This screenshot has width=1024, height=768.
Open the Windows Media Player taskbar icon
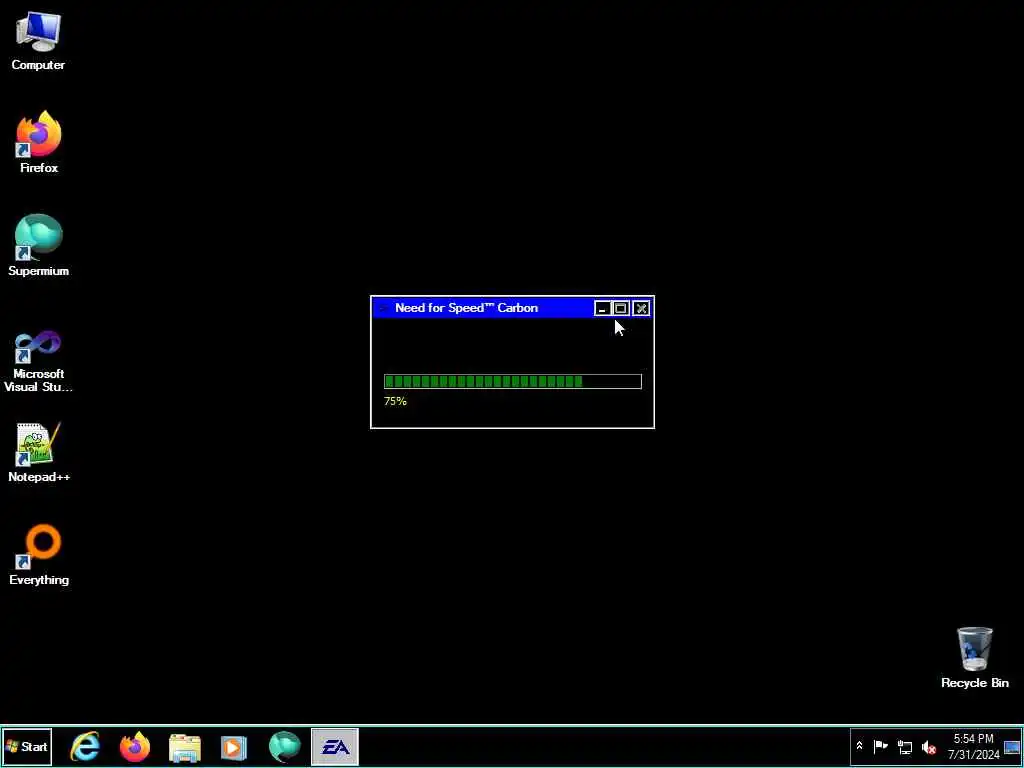(234, 747)
